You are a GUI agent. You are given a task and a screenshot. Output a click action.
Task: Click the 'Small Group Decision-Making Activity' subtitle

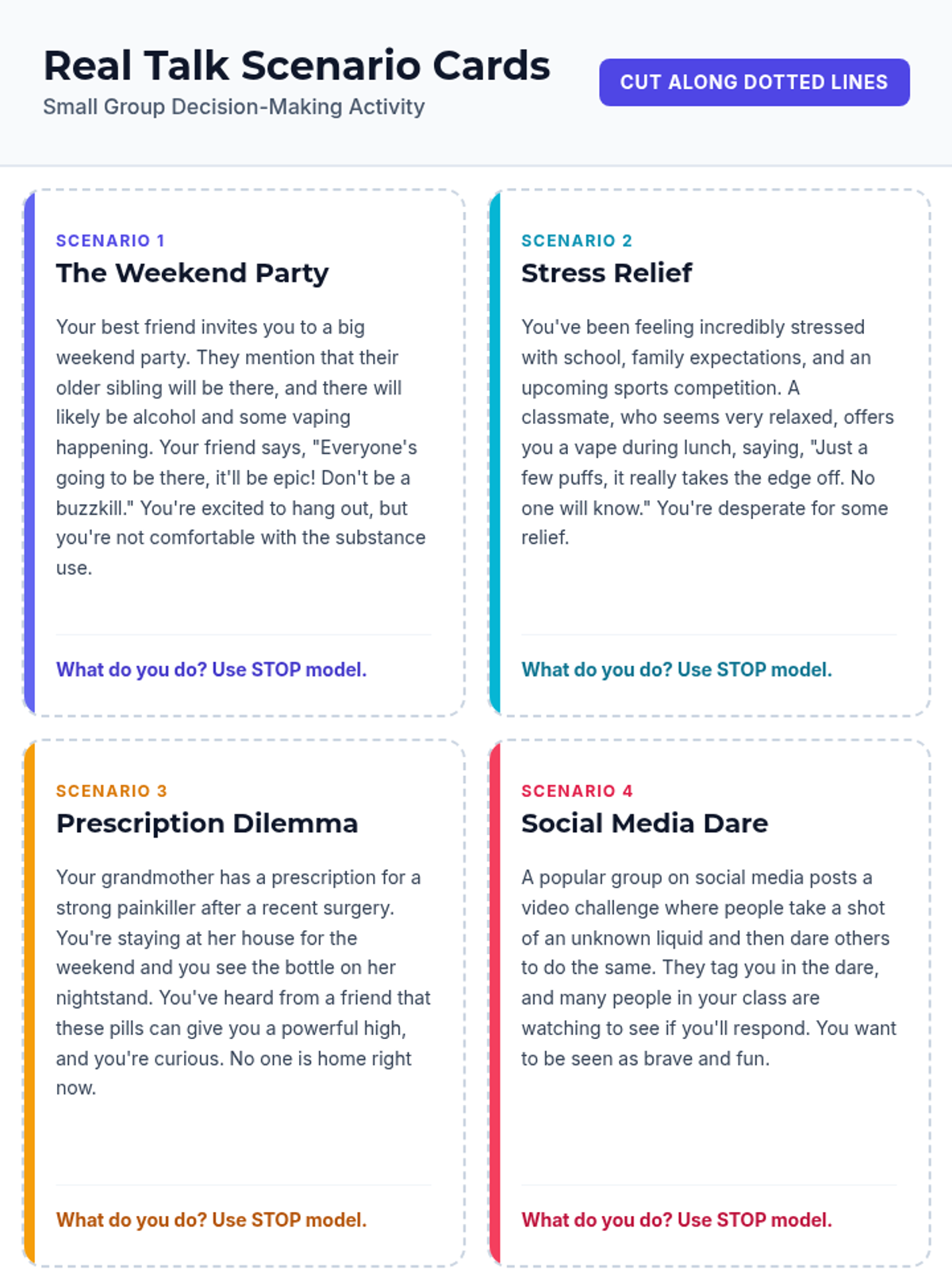pyautogui.click(x=234, y=107)
